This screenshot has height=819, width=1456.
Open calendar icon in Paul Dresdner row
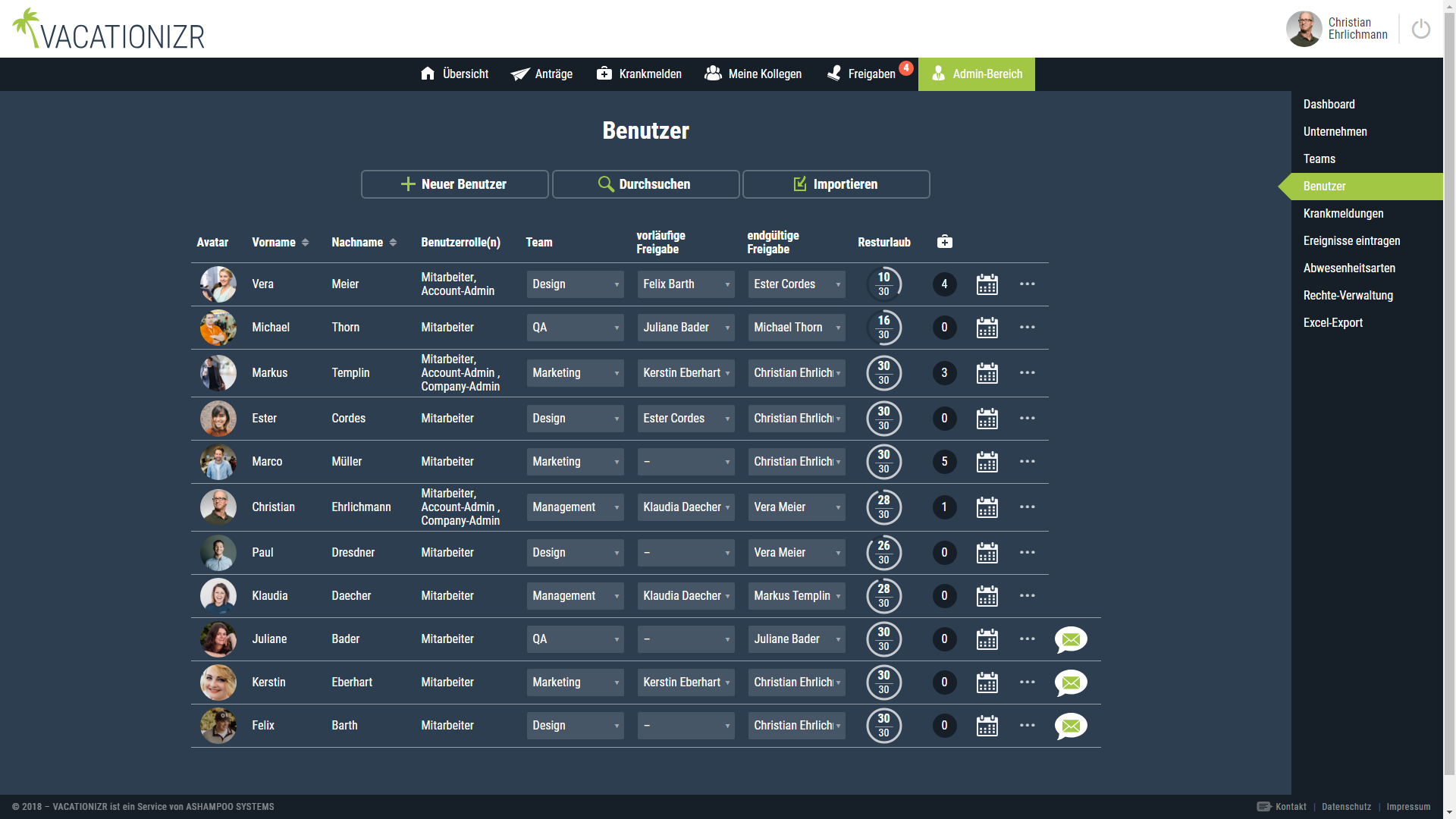[987, 553]
